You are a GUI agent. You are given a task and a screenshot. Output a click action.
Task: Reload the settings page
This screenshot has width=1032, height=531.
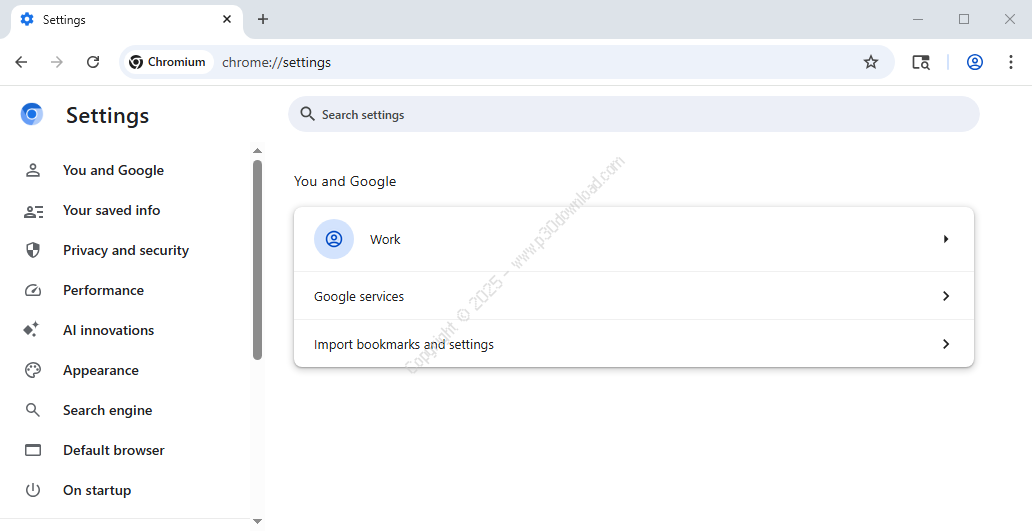click(x=93, y=62)
